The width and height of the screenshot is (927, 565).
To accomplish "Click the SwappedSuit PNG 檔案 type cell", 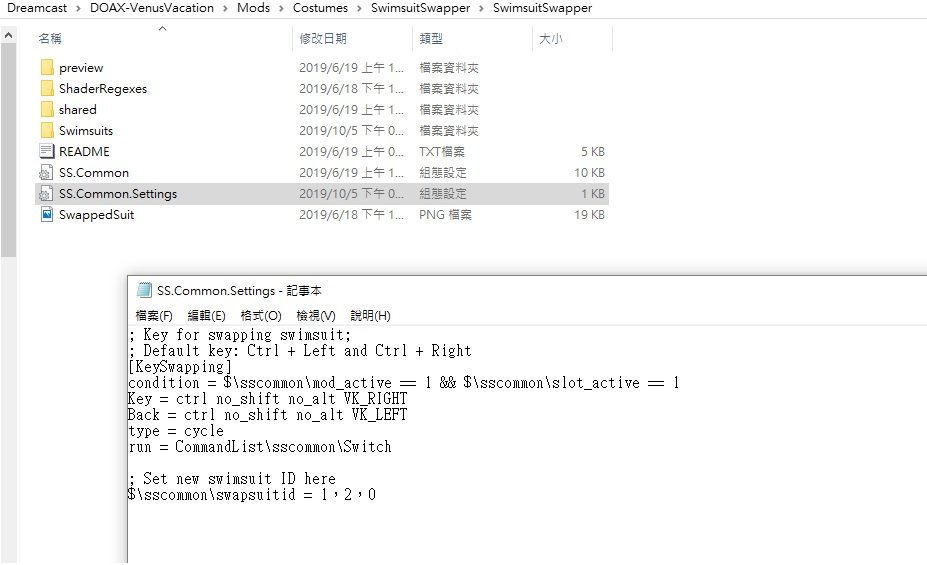I will click(x=445, y=215).
